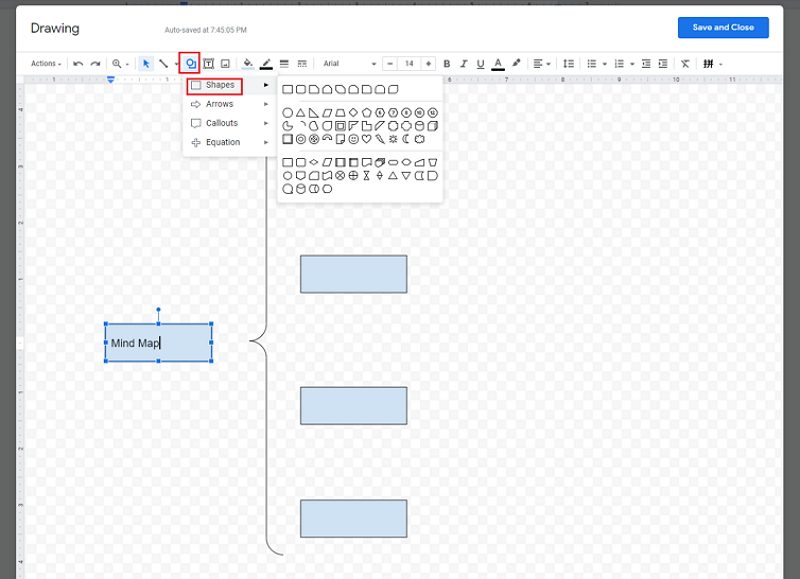Open the Actions menu
Viewport: 800px width, 579px height.
point(44,63)
